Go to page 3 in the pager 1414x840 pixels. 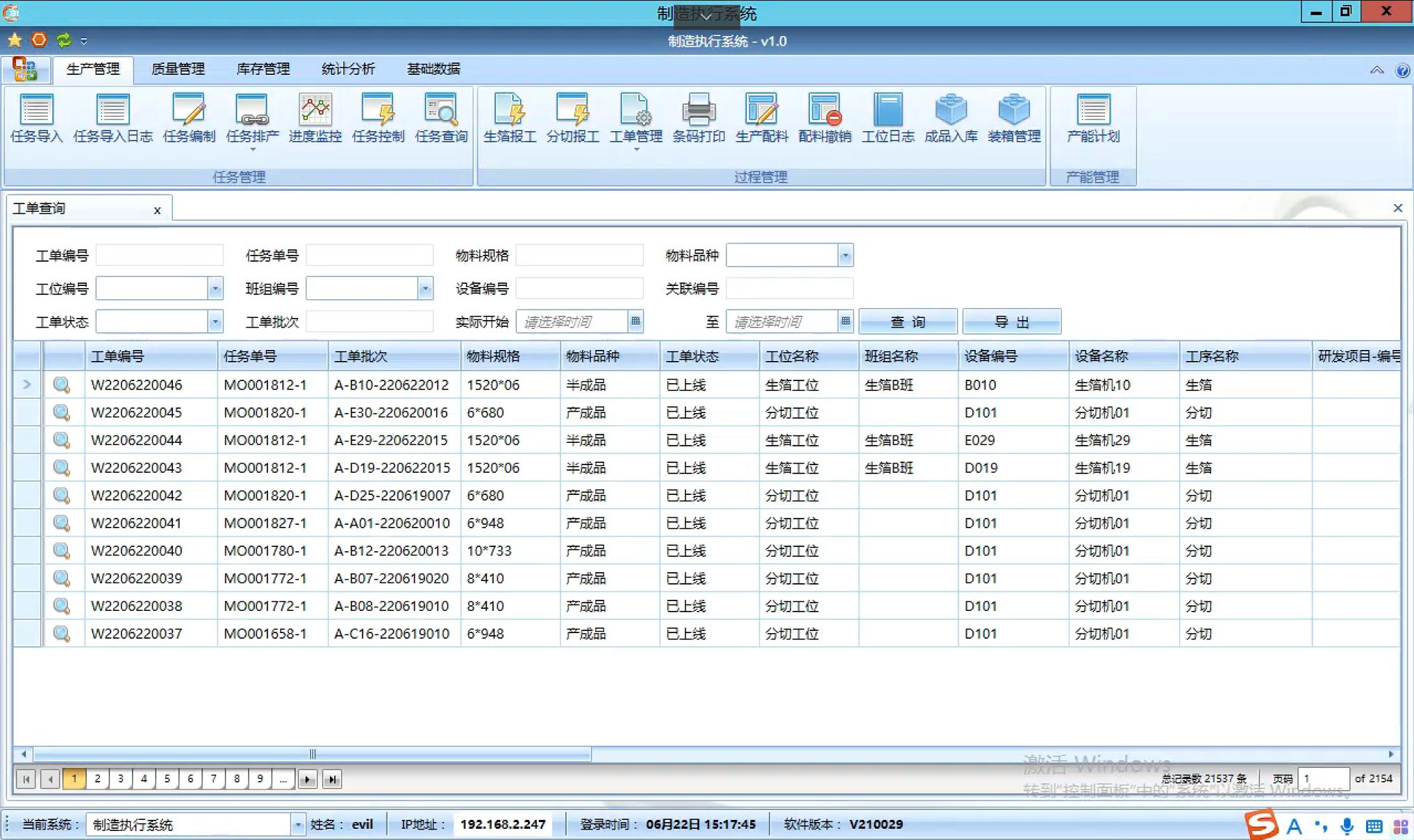point(121,779)
